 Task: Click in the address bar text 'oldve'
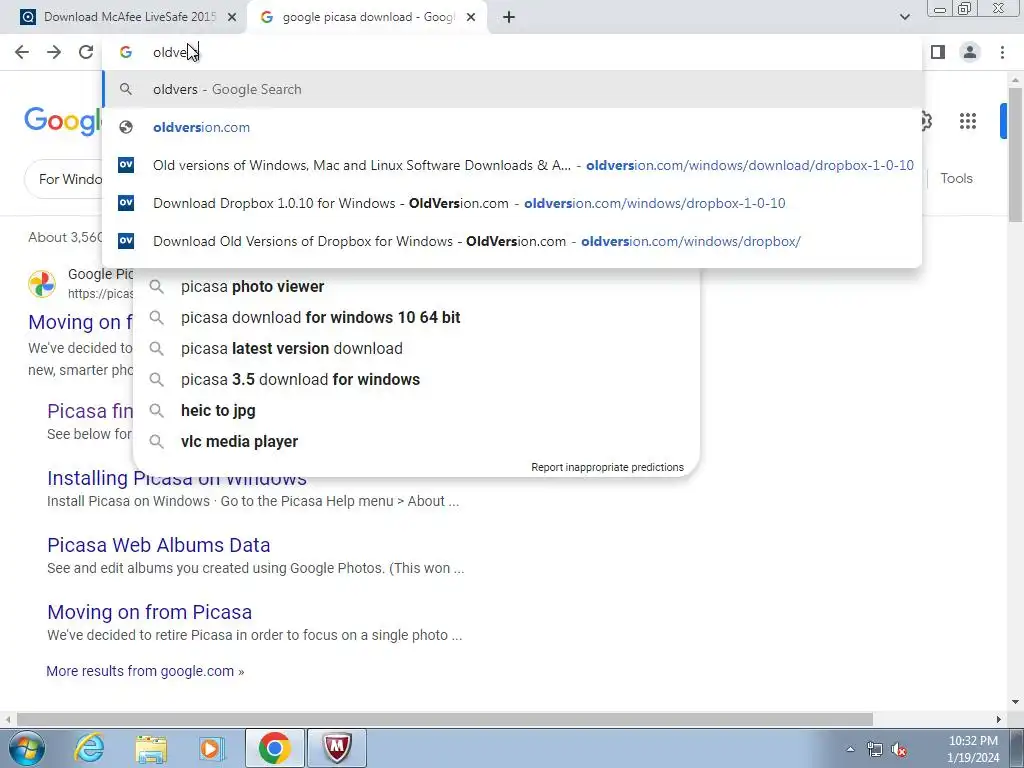(171, 52)
